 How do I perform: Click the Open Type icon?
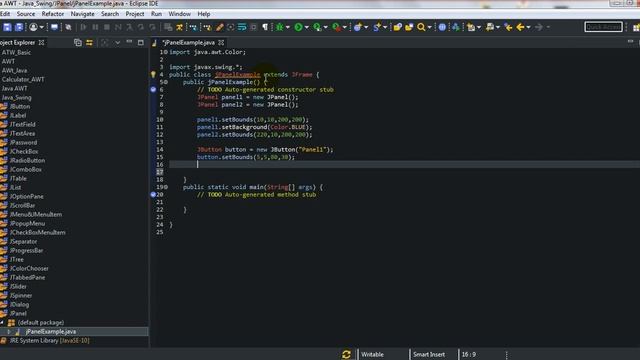397,27
